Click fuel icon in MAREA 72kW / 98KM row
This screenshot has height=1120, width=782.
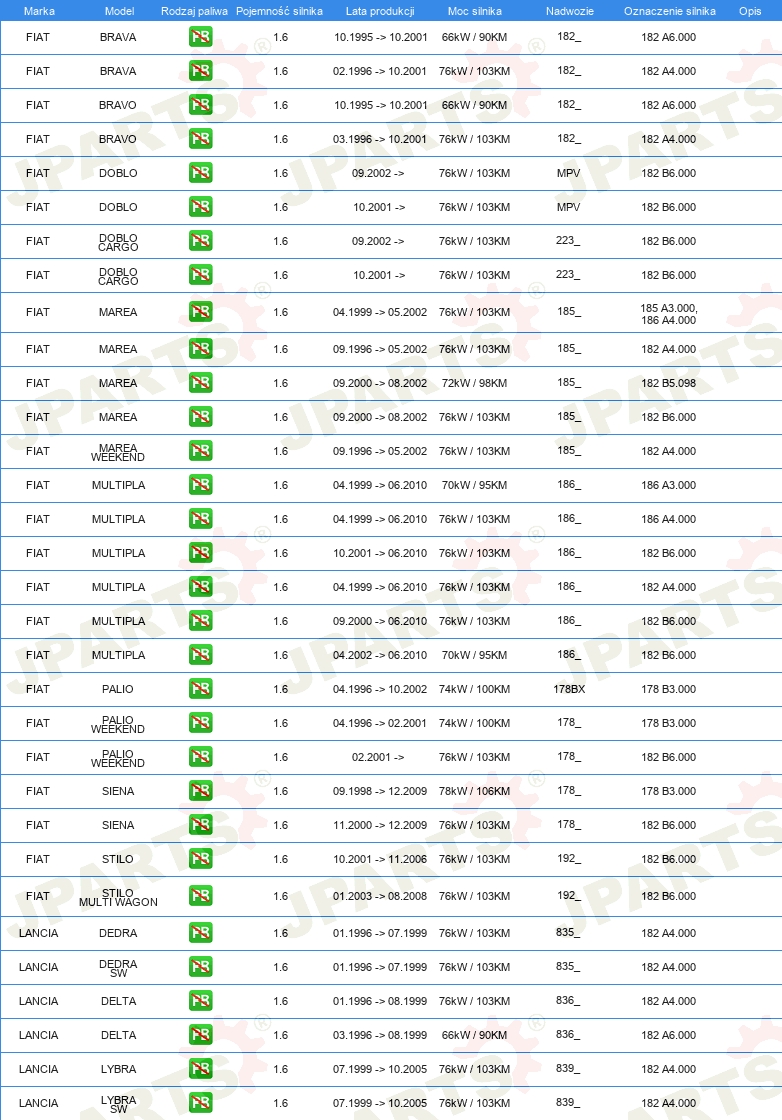point(201,383)
